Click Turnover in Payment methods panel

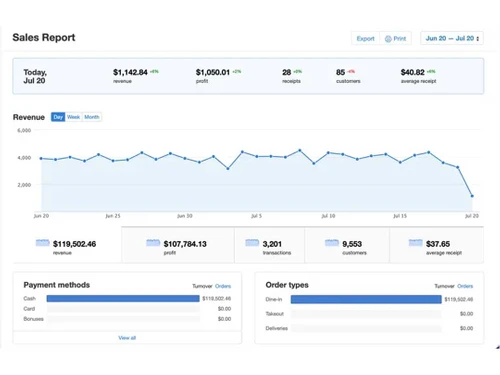(x=202, y=286)
